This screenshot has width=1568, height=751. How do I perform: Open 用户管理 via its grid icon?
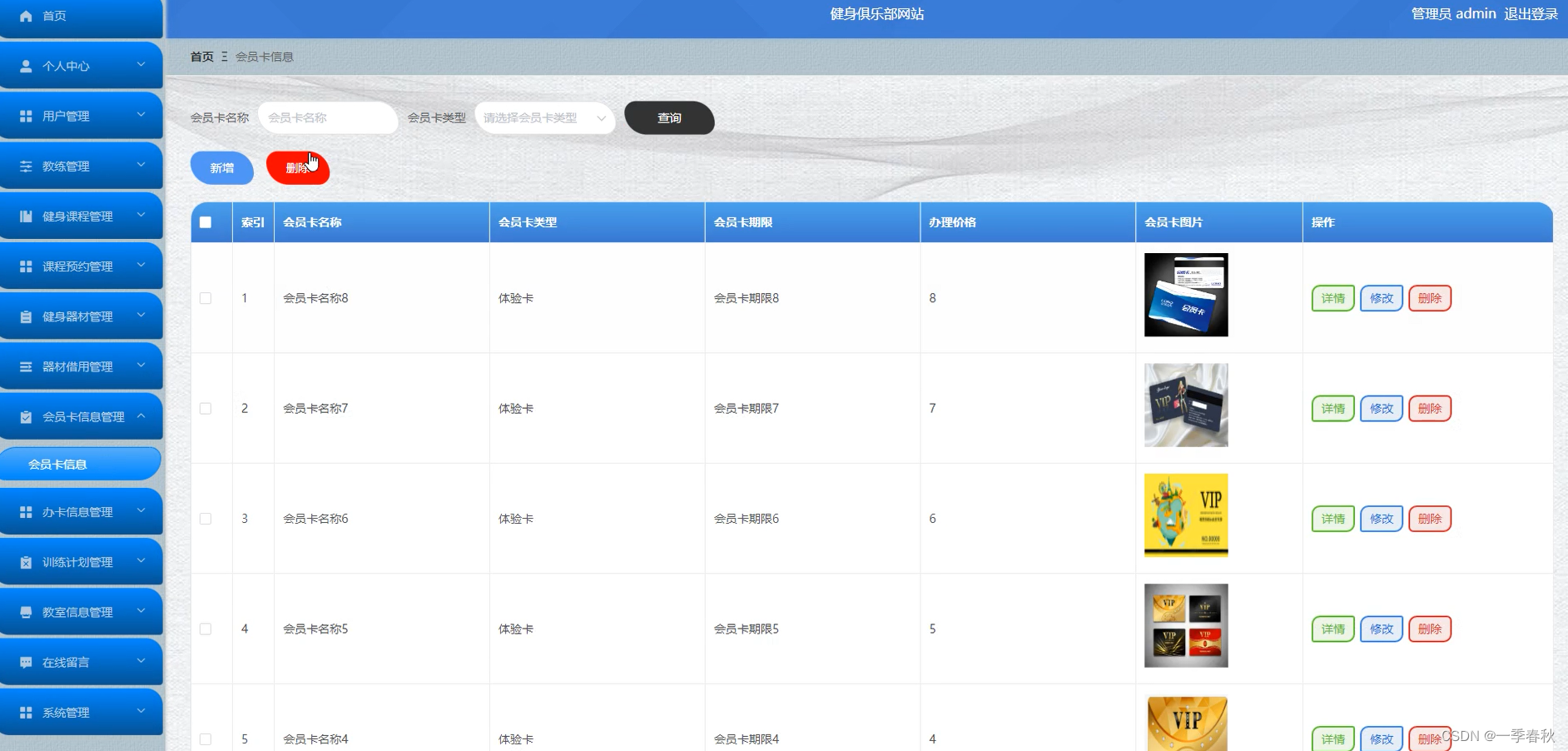[25, 115]
